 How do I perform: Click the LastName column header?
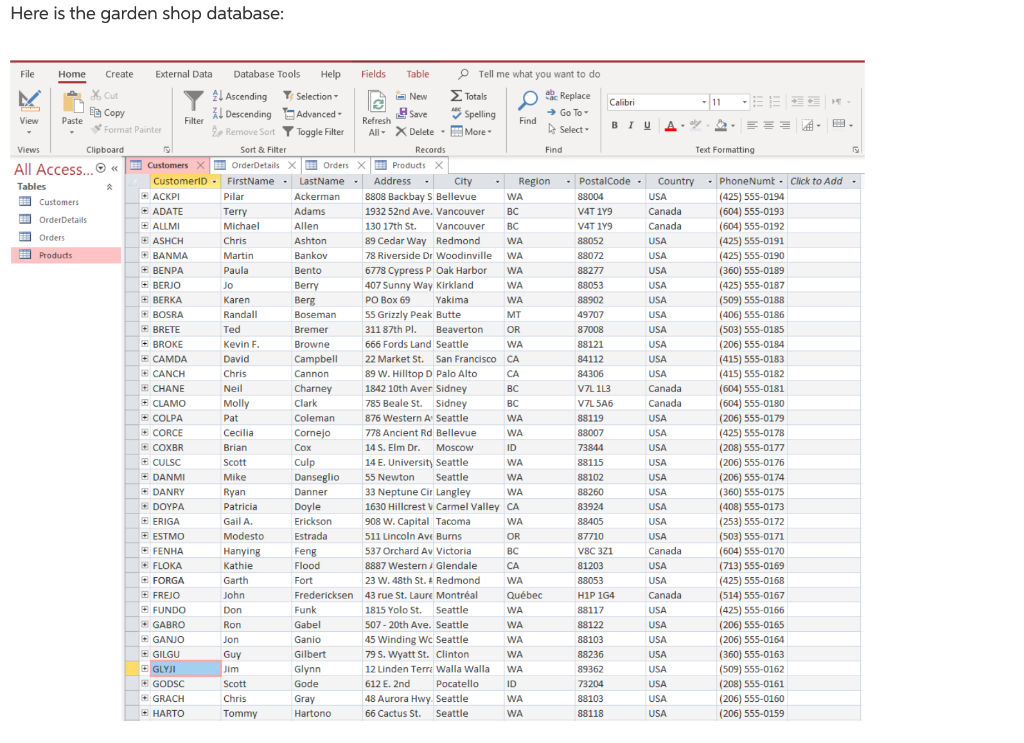coord(322,182)
